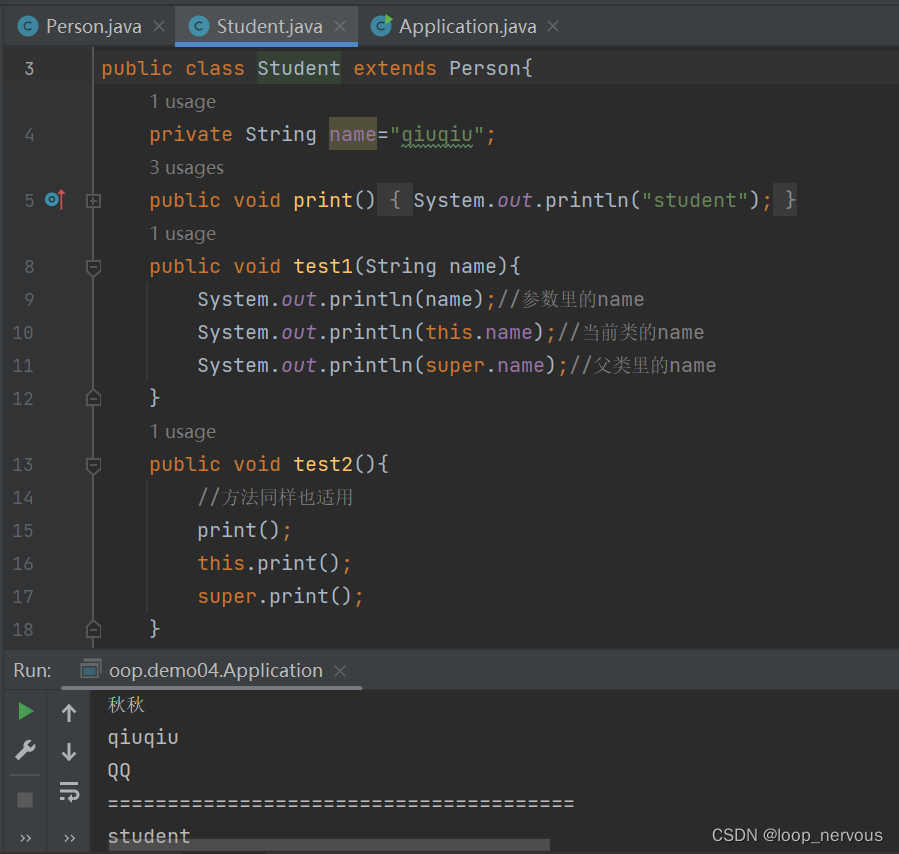
Task: Collapse test1 using the line 12 fold marker
Action: click(x=93, y=398)
